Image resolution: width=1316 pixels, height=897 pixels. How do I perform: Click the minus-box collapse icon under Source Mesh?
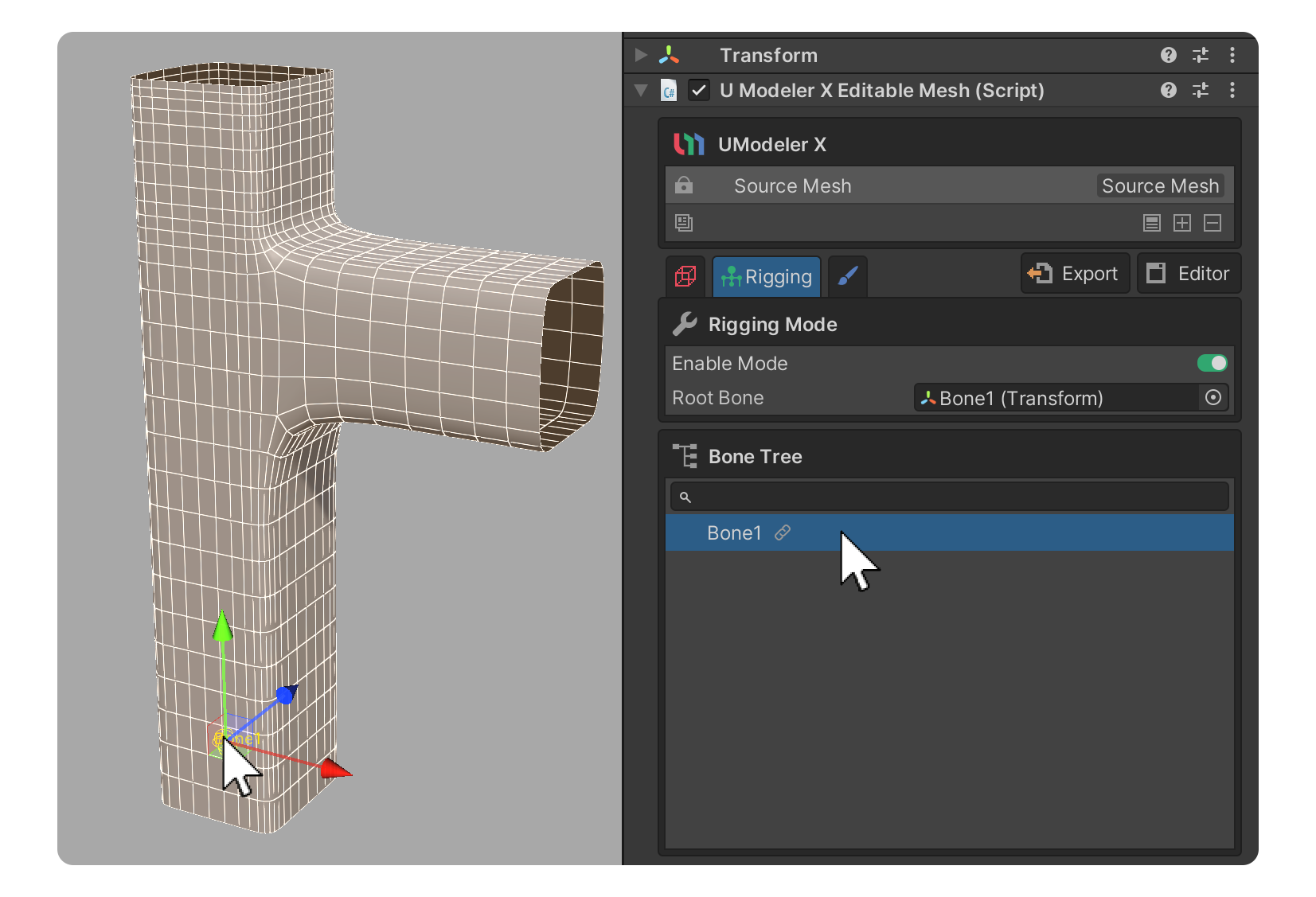(1212, 223)
